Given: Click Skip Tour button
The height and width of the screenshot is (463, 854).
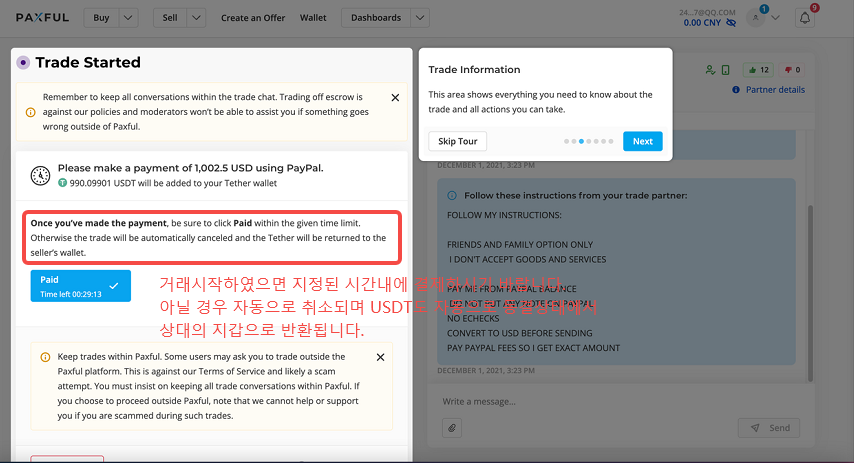Looking at the screenshot, I should 458,141.
